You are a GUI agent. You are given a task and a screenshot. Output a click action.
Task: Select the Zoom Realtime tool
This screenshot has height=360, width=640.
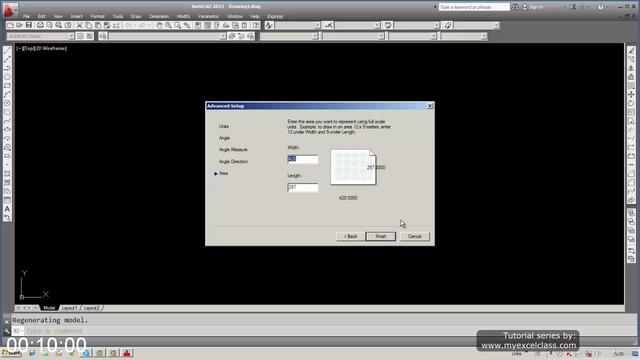(168, 25)
